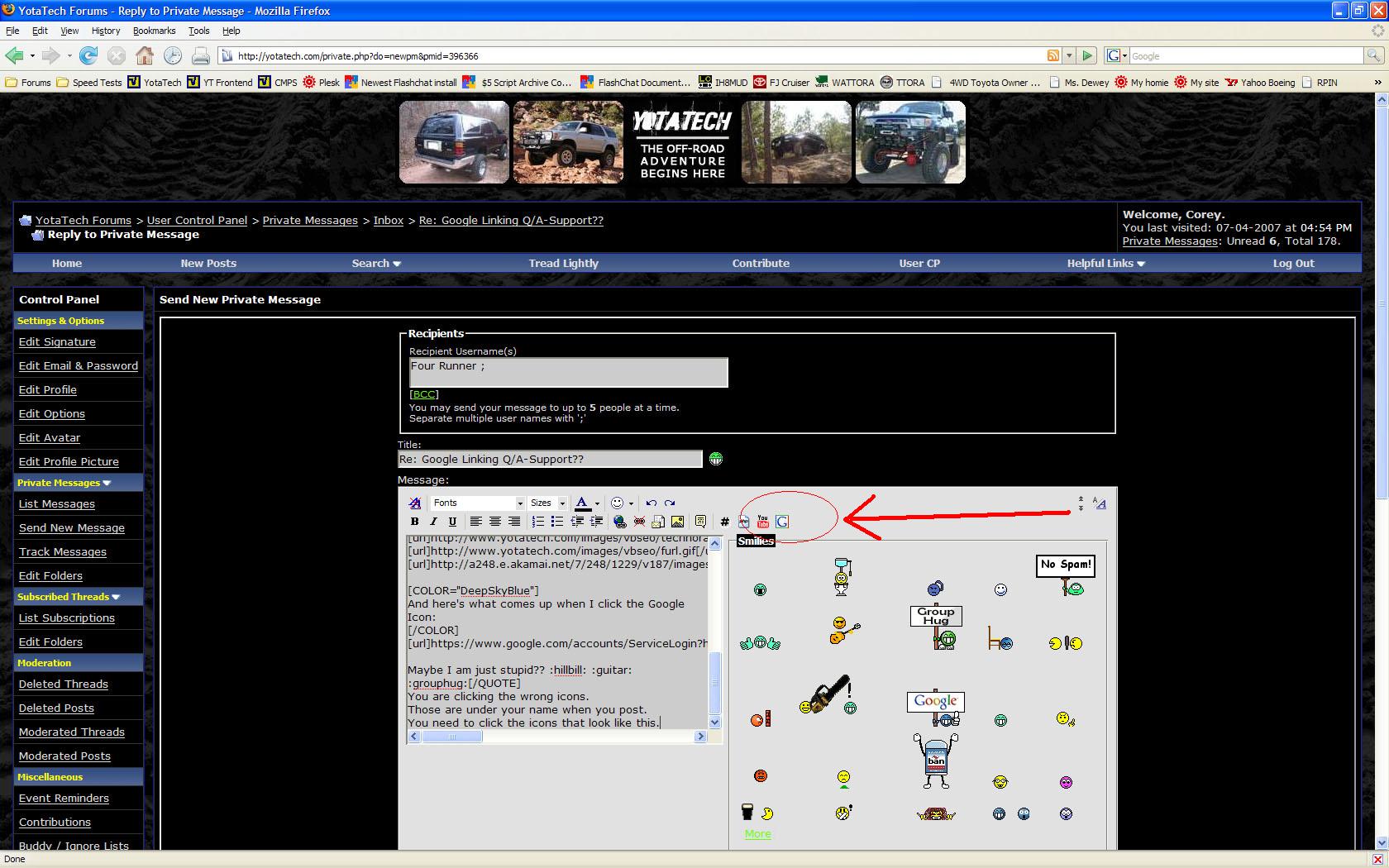Insert the chainsaw smilie
The width and height of the screenshot is (1389, 868).
[827, 696]
